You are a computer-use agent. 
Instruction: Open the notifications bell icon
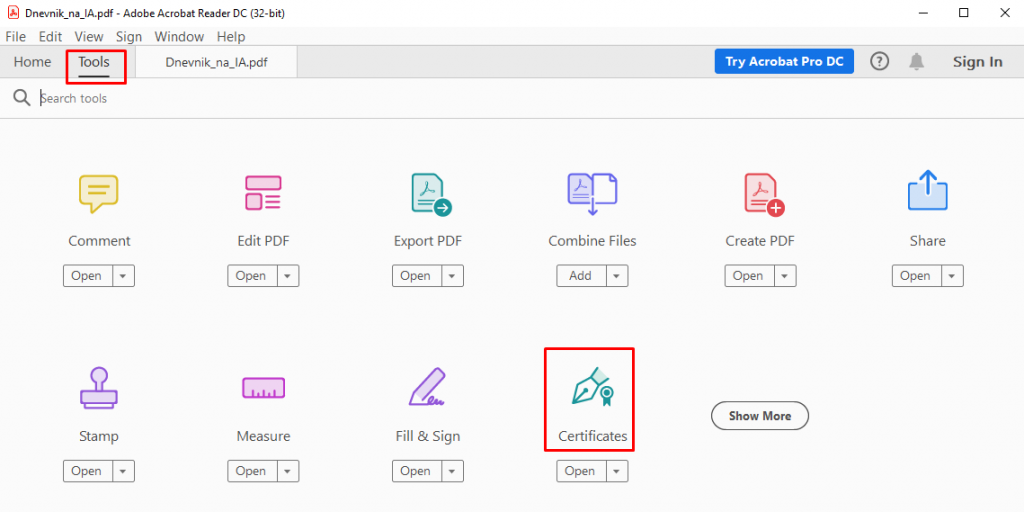[x=917, y=61]
